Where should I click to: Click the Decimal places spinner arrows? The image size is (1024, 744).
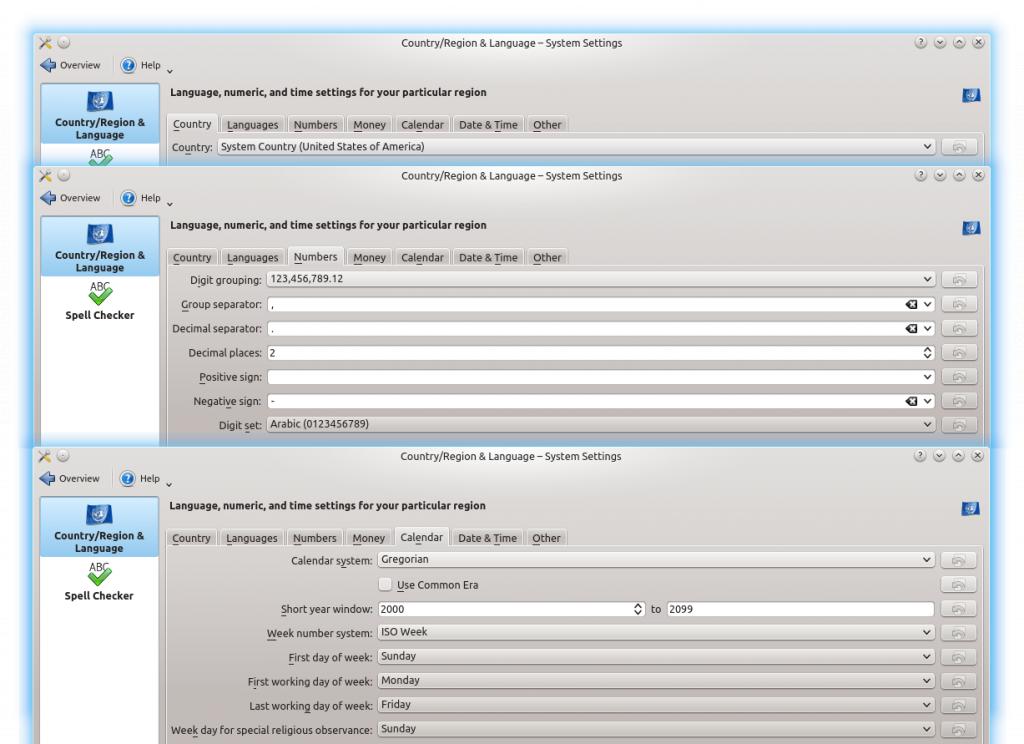point(927,353)
